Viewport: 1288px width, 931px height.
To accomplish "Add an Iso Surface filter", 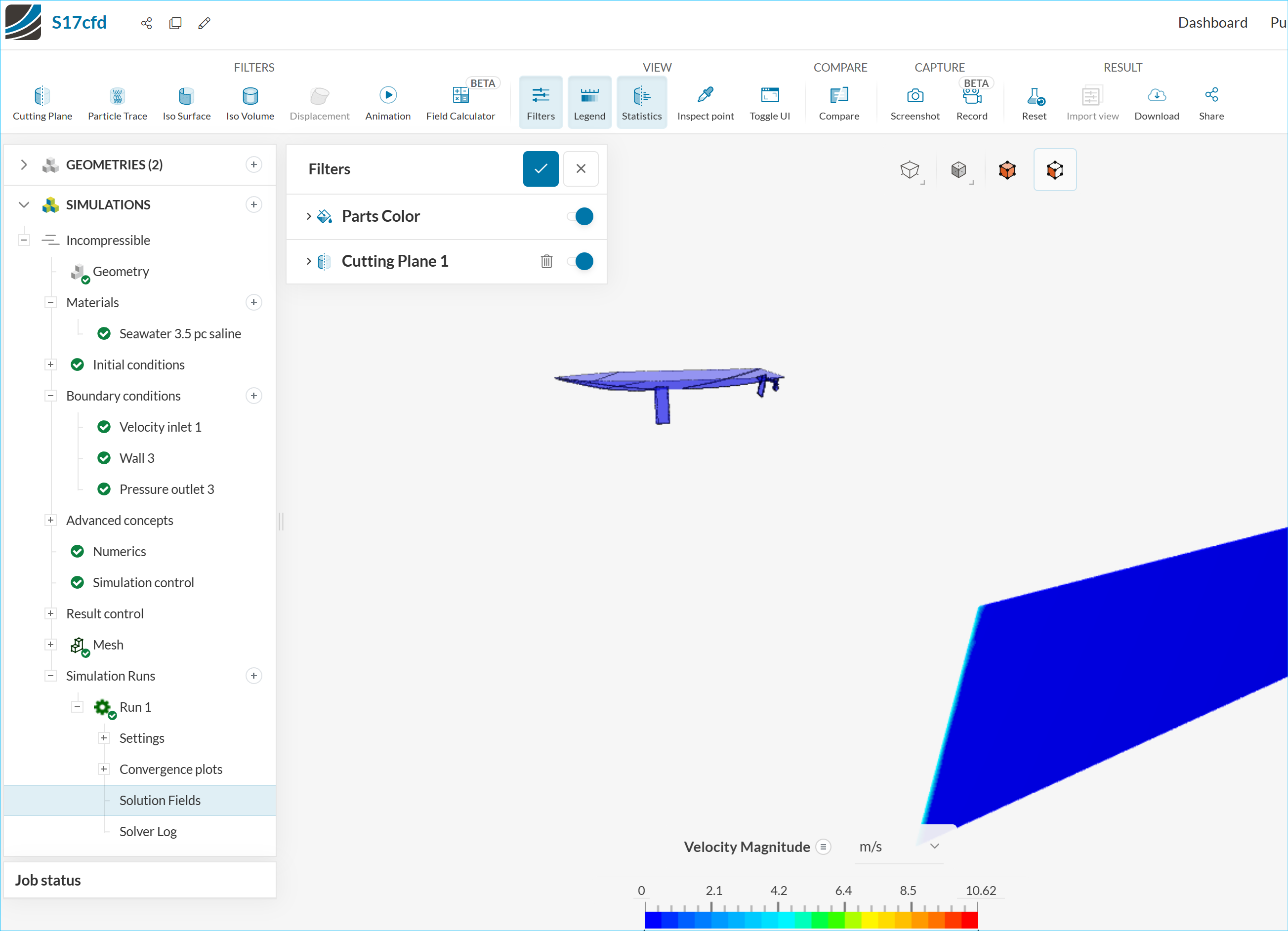I will tap(186, 102).
